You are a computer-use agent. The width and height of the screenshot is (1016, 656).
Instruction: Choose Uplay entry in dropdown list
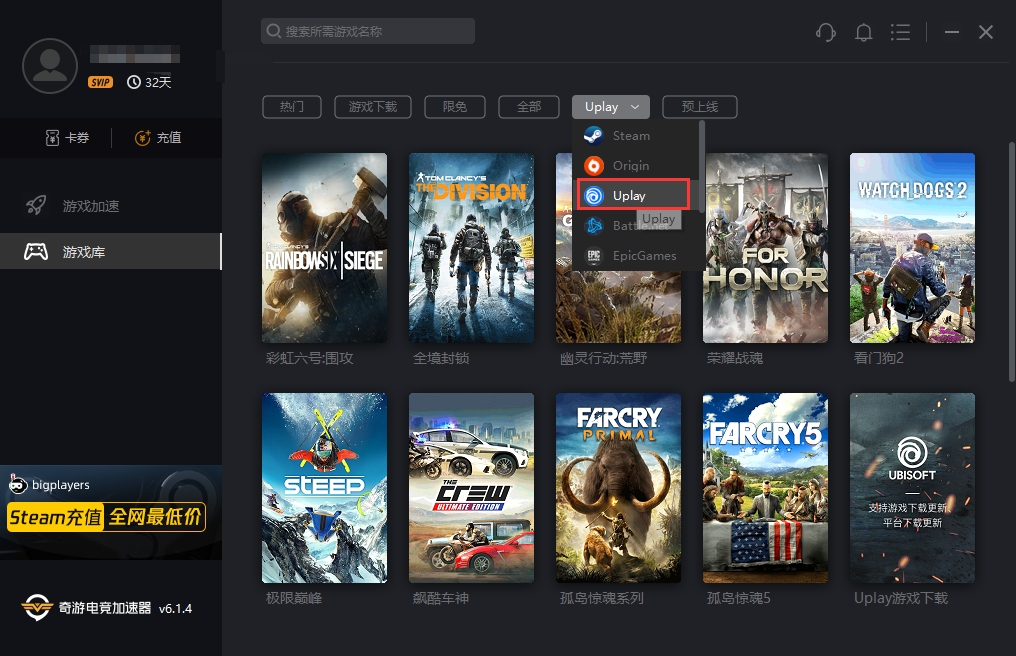click(633, 195)
